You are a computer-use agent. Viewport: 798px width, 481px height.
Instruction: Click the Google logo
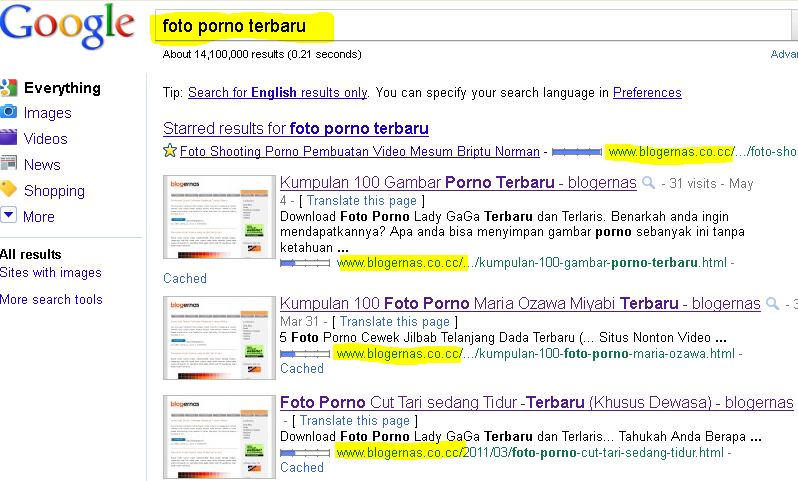pos(67,27)
